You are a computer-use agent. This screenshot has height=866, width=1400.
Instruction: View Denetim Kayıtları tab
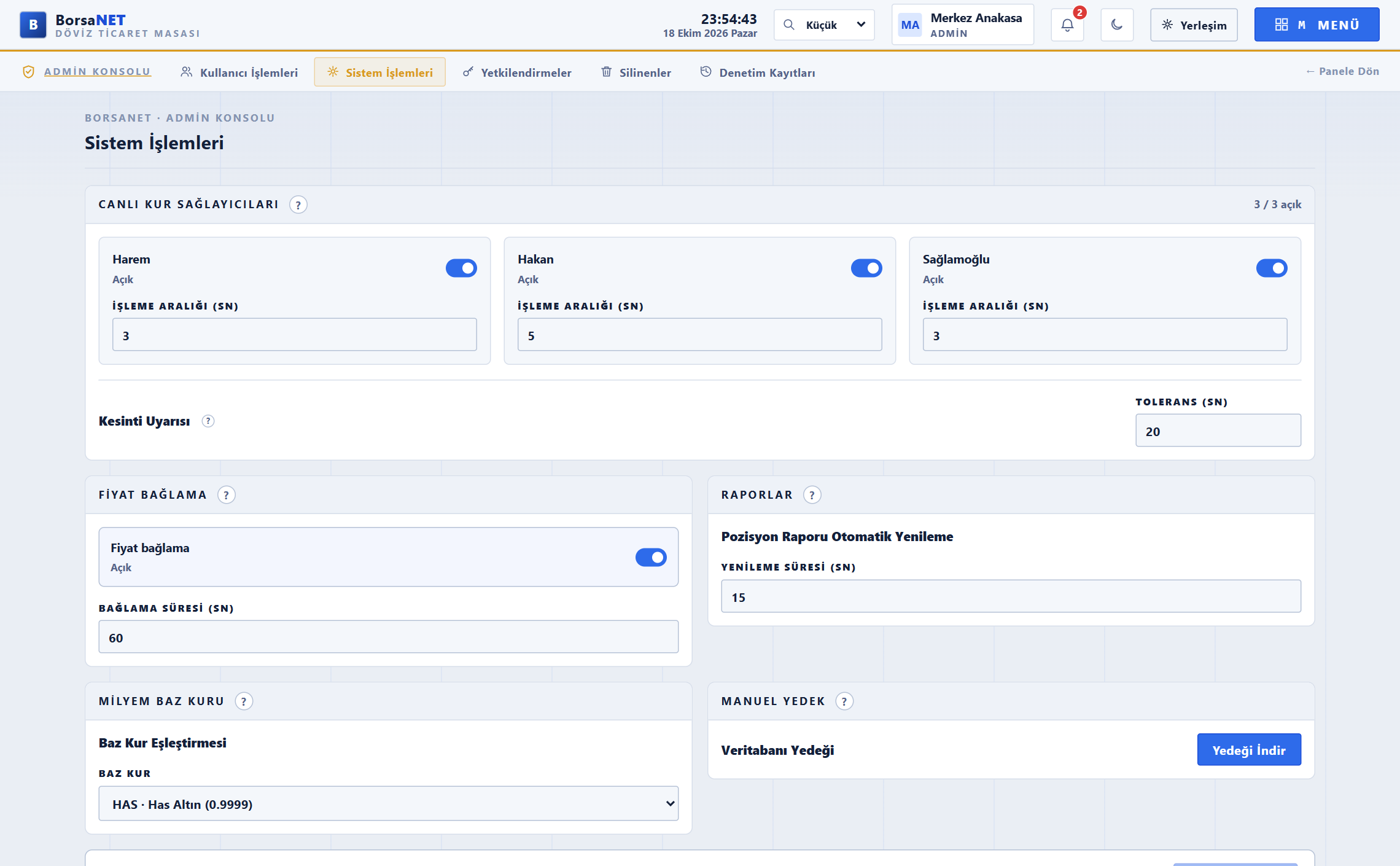pyautogui.click(x=758, y=72)
